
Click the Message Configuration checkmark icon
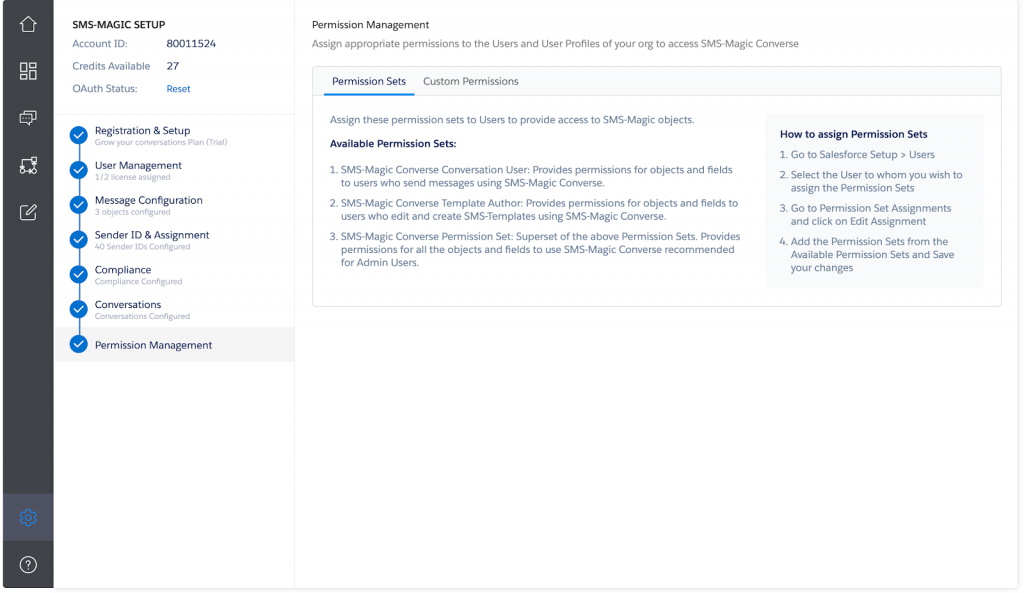tap(78, 204)
